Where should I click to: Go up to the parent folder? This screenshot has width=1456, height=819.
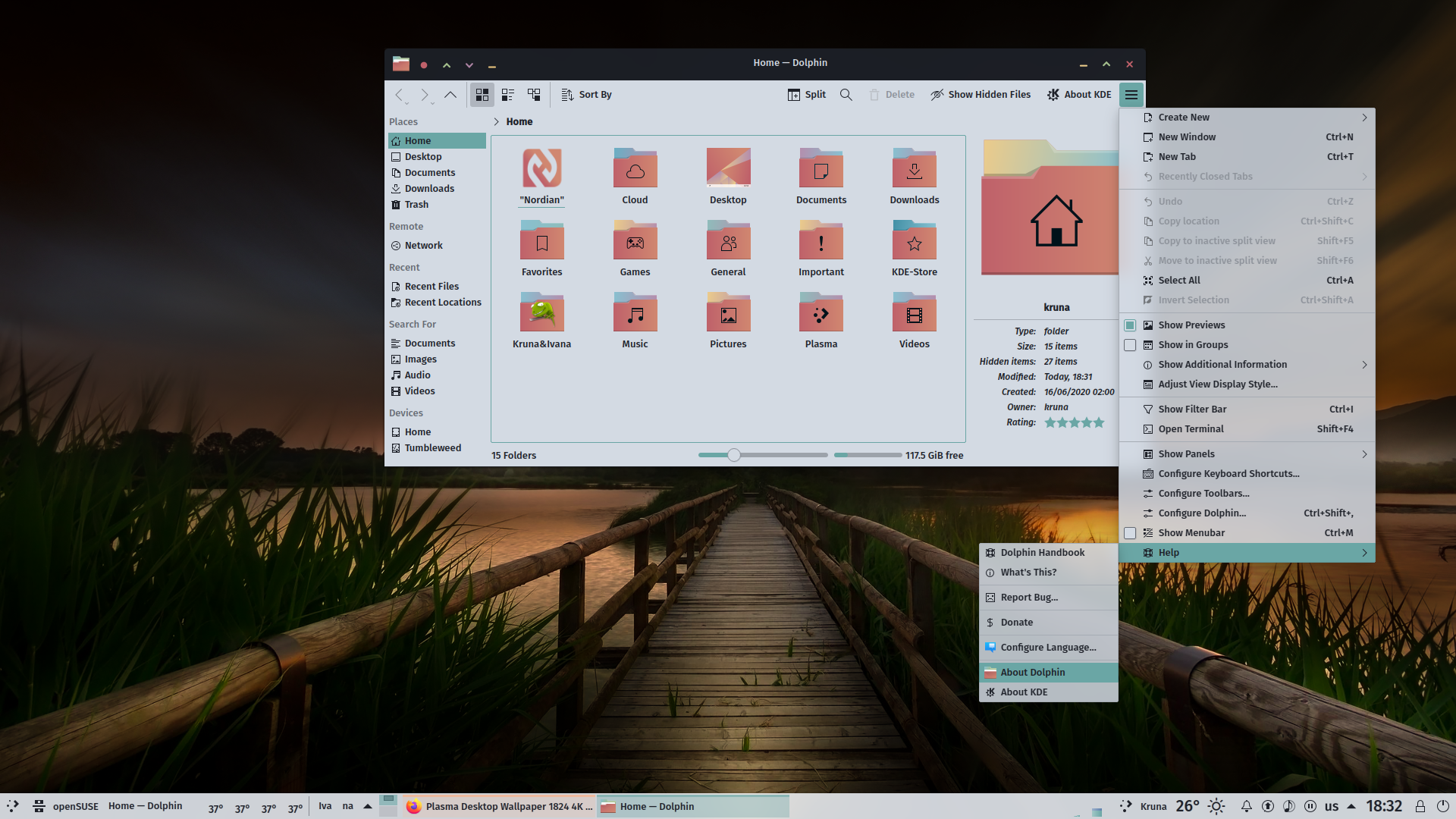coord(450,95)
